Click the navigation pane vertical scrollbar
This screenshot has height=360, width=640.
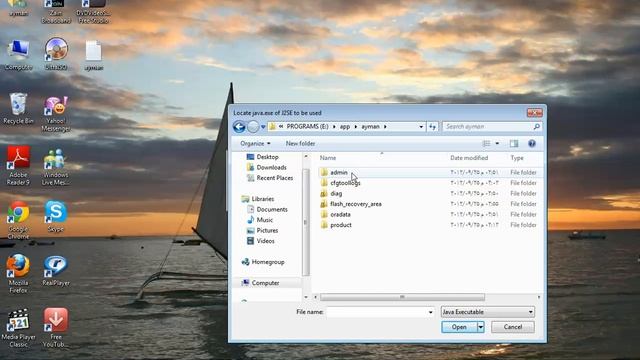(x=306, y=222)
